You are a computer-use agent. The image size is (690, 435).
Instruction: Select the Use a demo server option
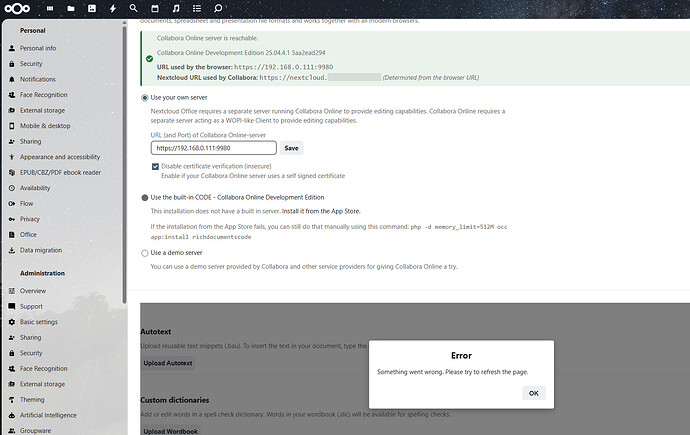click(145, 253)
